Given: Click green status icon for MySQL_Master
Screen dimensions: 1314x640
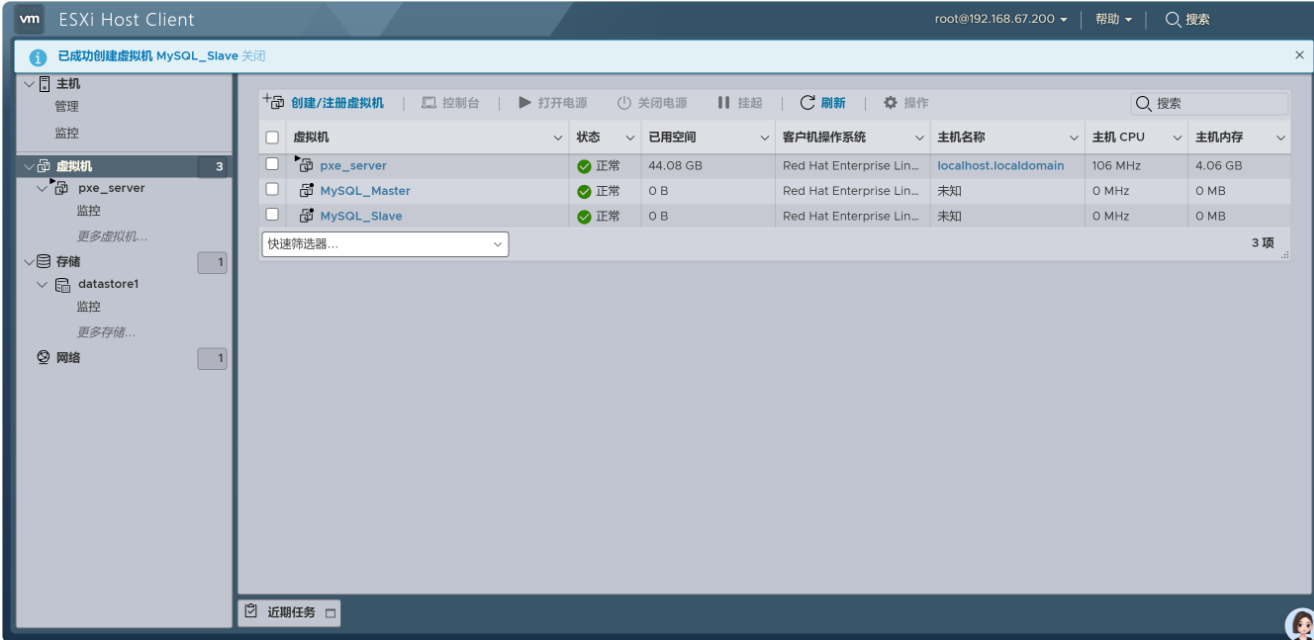Looking at the screenshot, I should (x=585, y=191).
